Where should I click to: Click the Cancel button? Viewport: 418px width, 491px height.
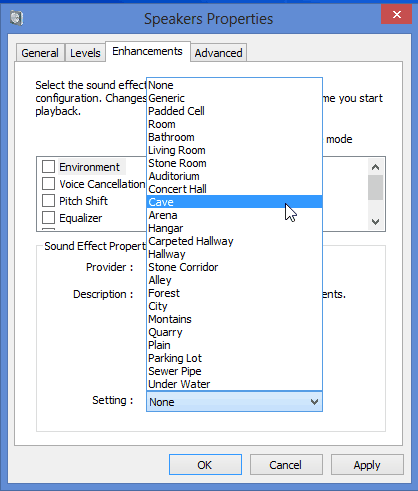pos(286,464)
